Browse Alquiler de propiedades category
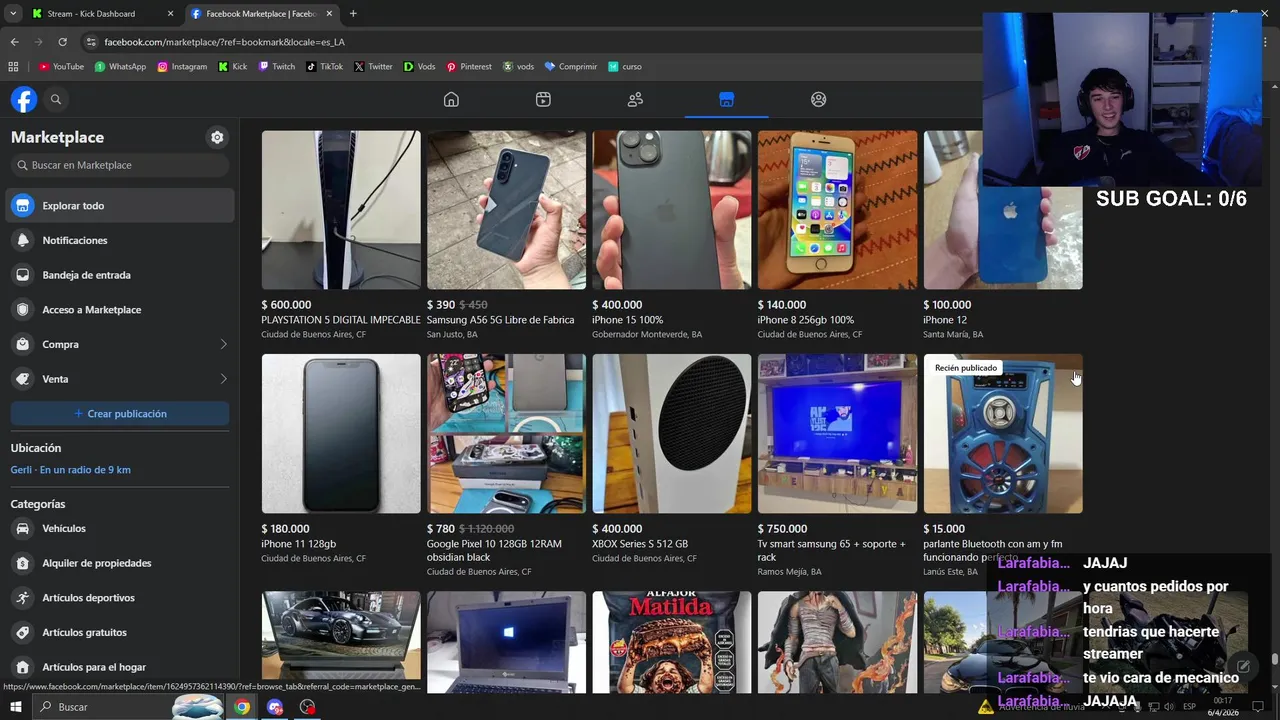 120,563
